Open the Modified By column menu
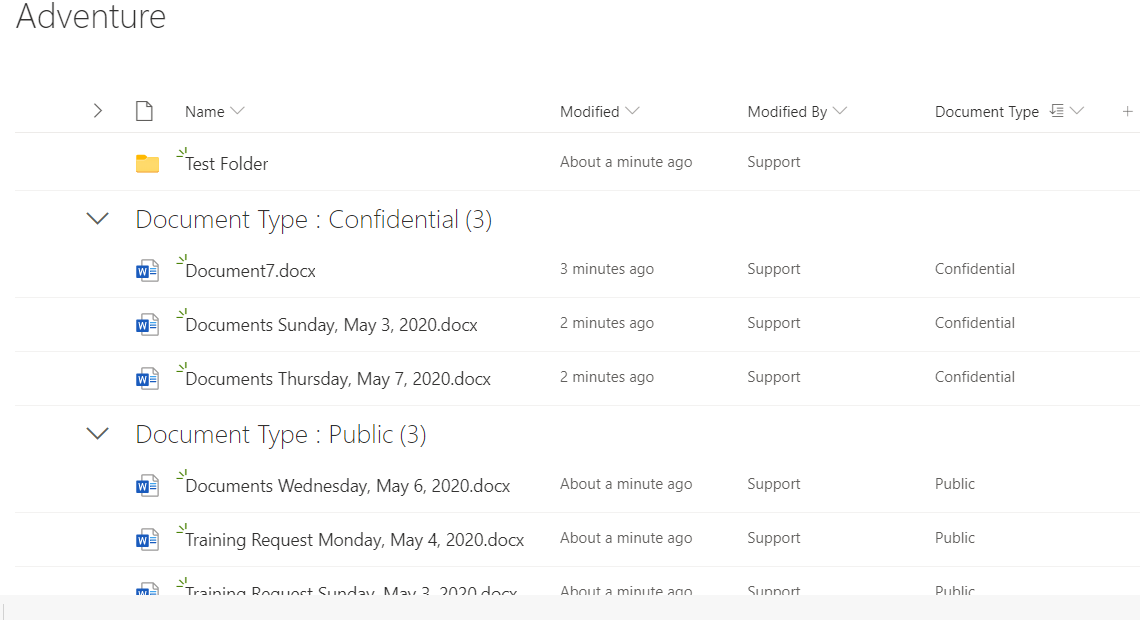This screenshot has width=1140, height=620. pyautogui.click(x=840, y=111)
